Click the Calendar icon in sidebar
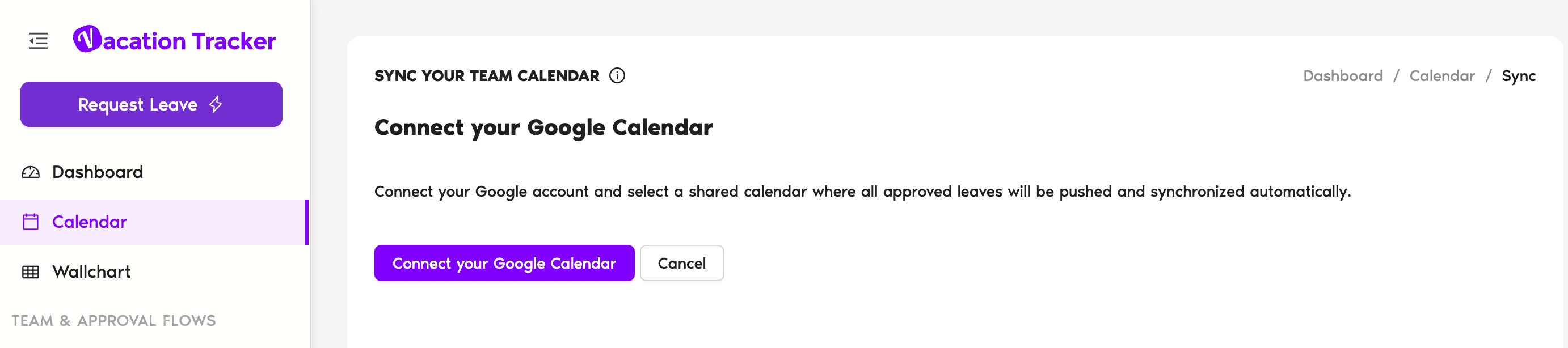The image size is (1568, 348). pos(31,222)
